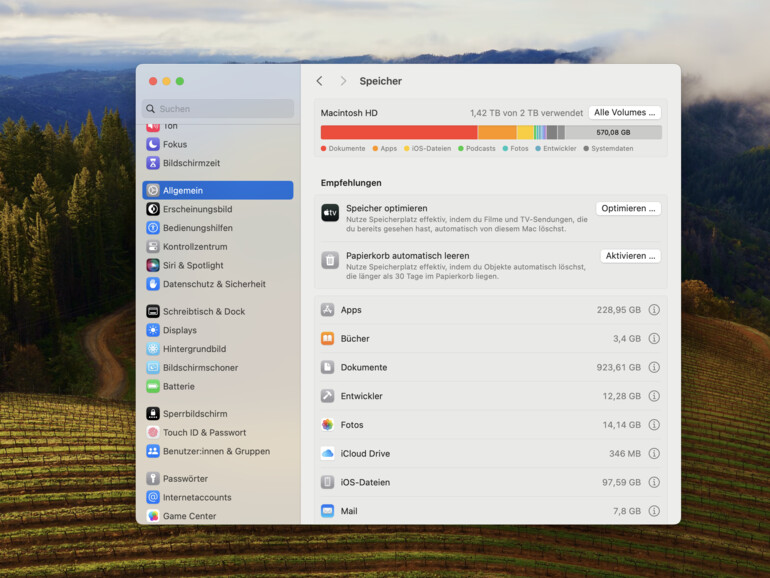Open Passwörter settings
The height and width of the screenshot is (578, 770).
click(x=218, y=478)
